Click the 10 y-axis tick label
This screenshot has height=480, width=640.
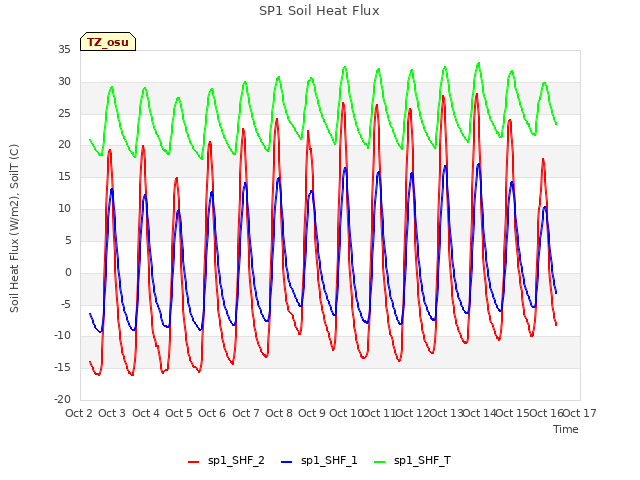[x=64, y=209]
